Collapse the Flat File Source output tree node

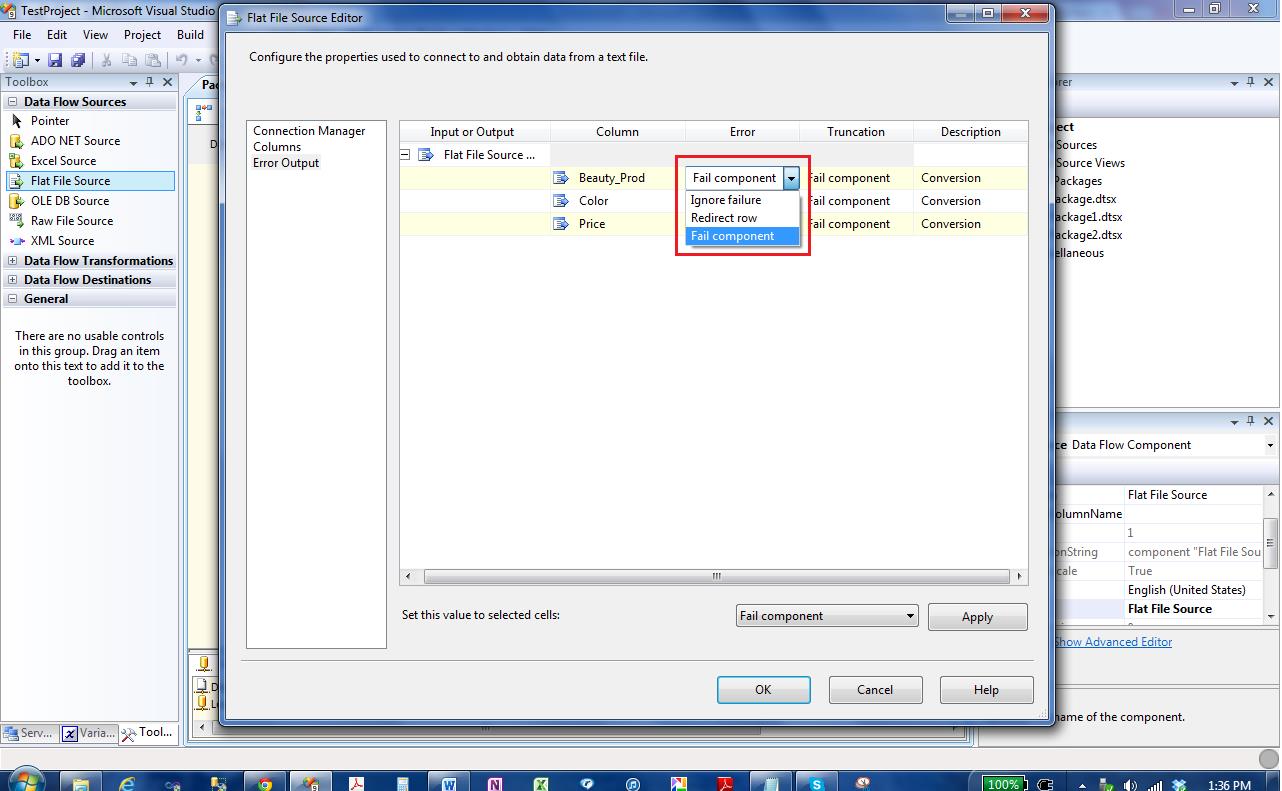405,155
